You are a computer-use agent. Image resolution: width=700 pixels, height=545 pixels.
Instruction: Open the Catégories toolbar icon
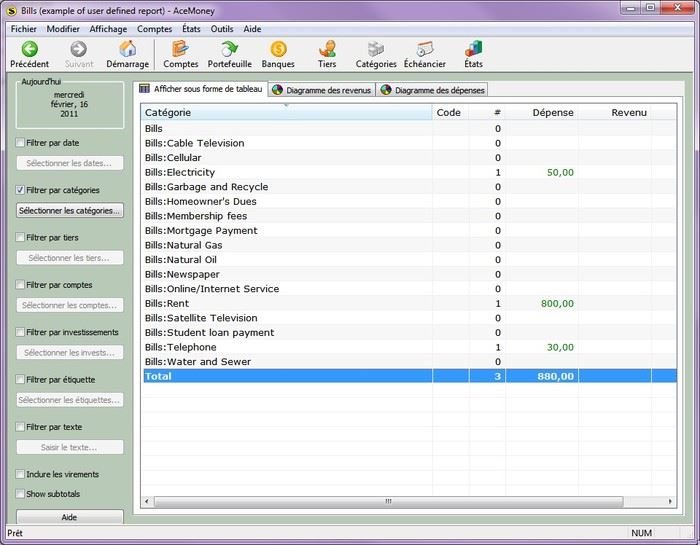(376, 54)
